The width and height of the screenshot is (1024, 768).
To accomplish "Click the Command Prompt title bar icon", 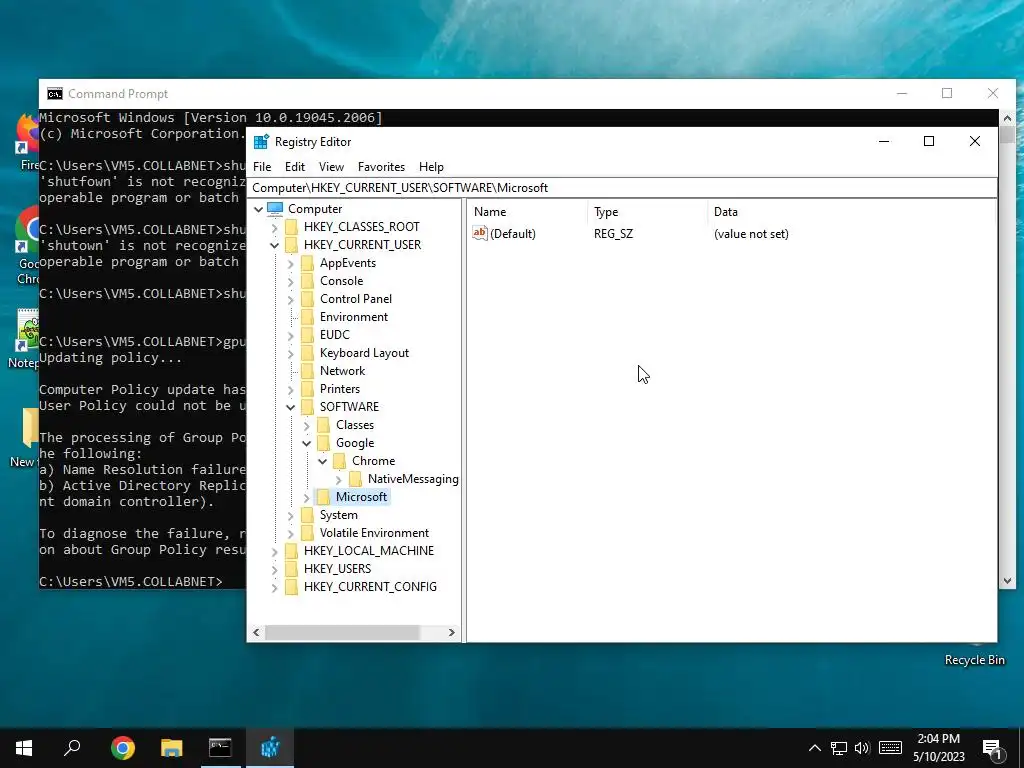I will [55, 94].
